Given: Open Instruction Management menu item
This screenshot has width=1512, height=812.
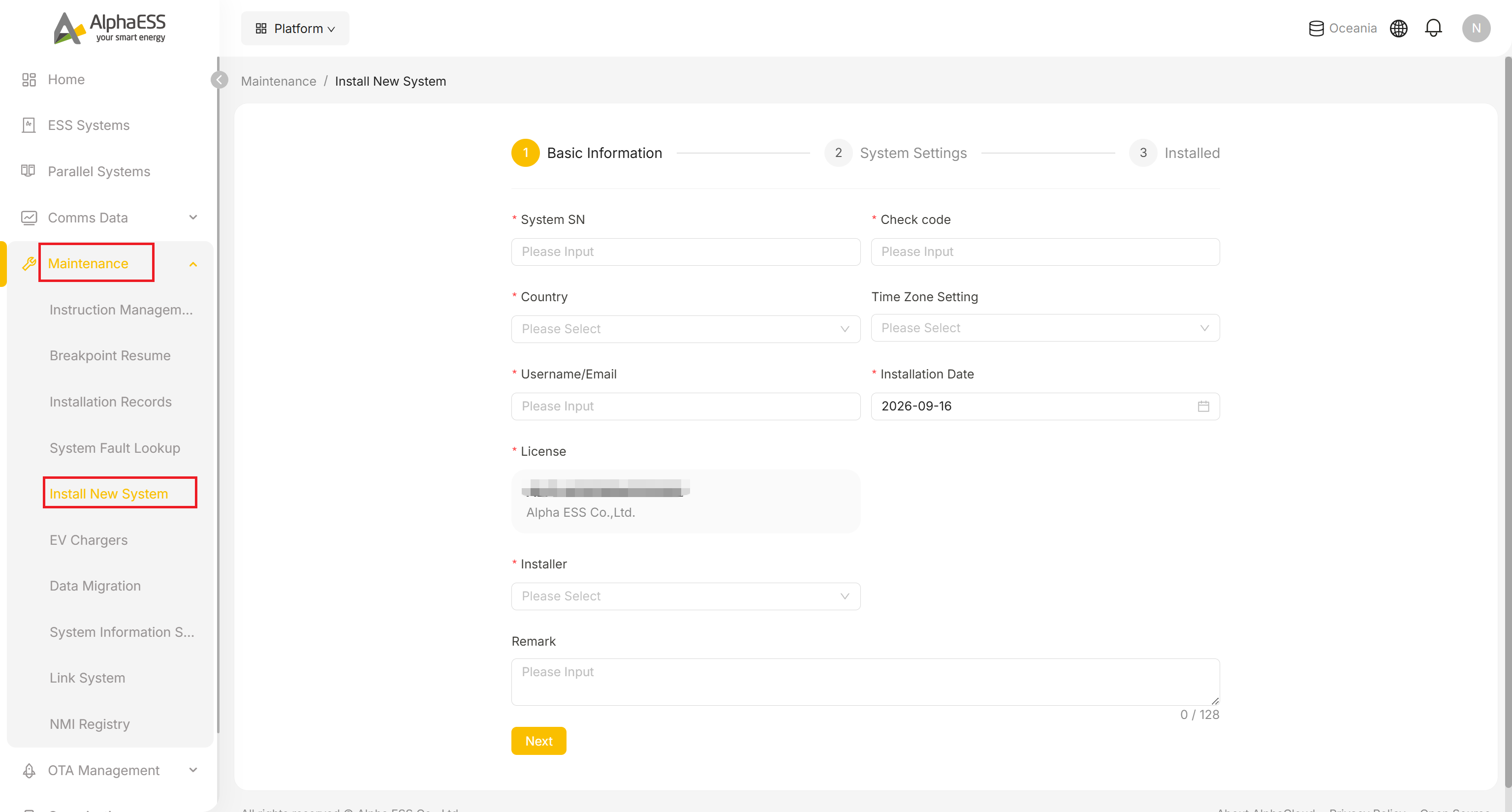Looking at the screenshot, I should [x=121, y=310].
